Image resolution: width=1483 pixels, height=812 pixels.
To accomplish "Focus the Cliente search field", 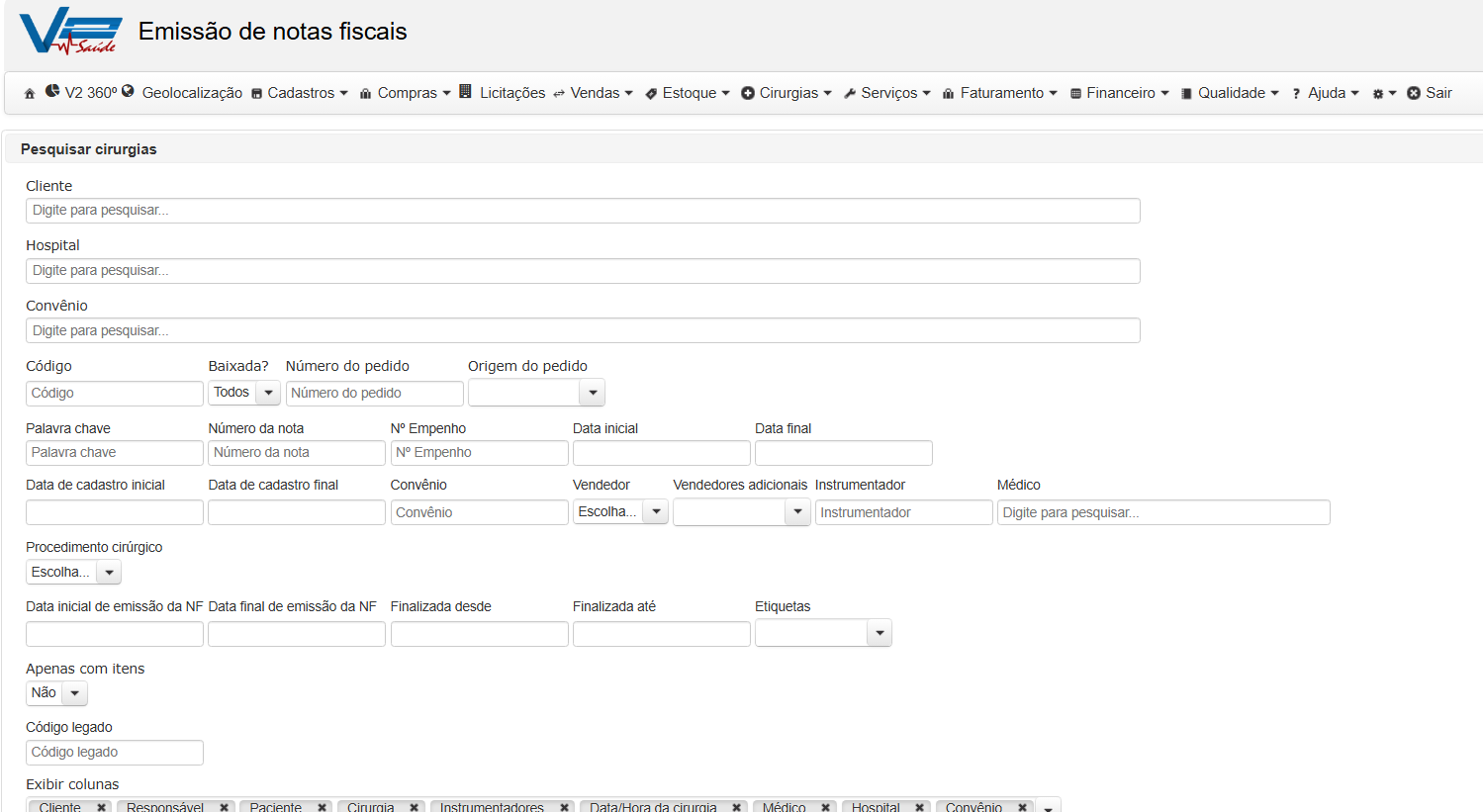I will click(583, 211).
